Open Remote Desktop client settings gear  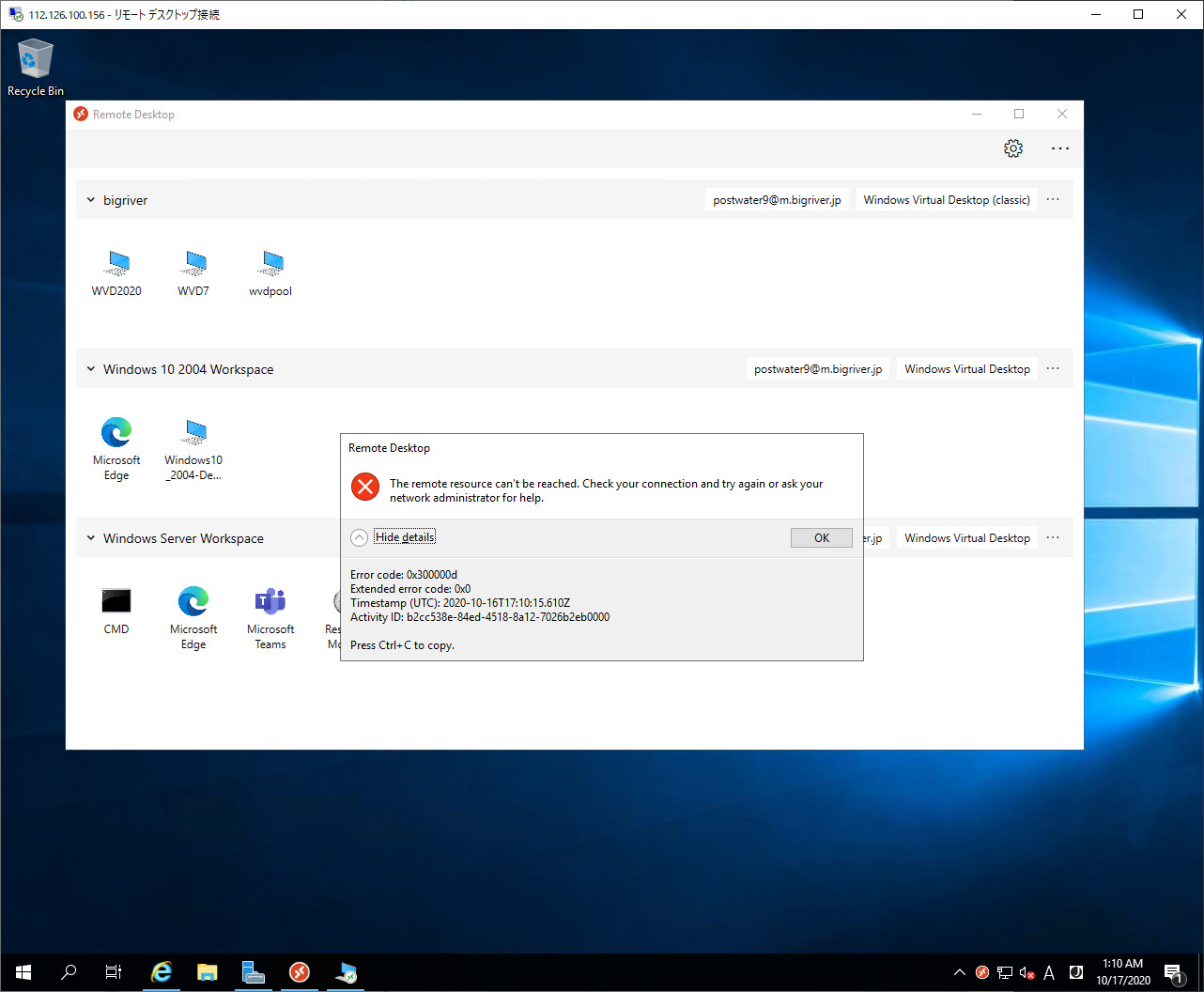(1012, 147)
